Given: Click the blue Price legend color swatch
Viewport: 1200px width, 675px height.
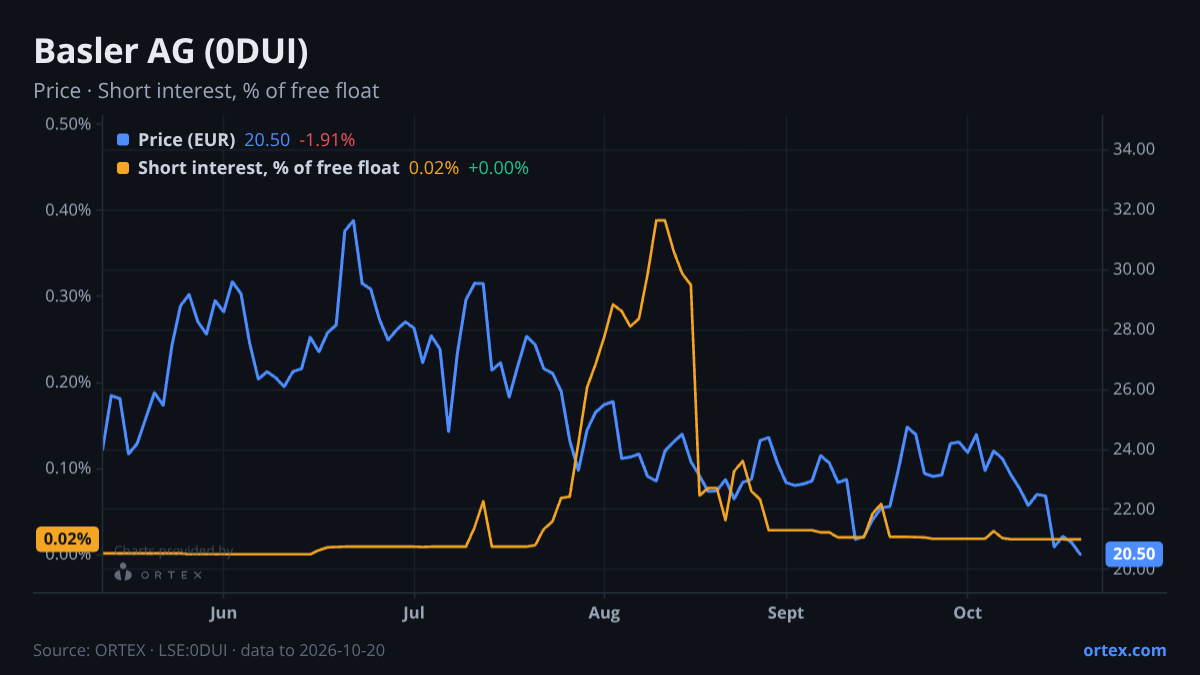Looking at the screenshot, I should click(x=123, y=140).
